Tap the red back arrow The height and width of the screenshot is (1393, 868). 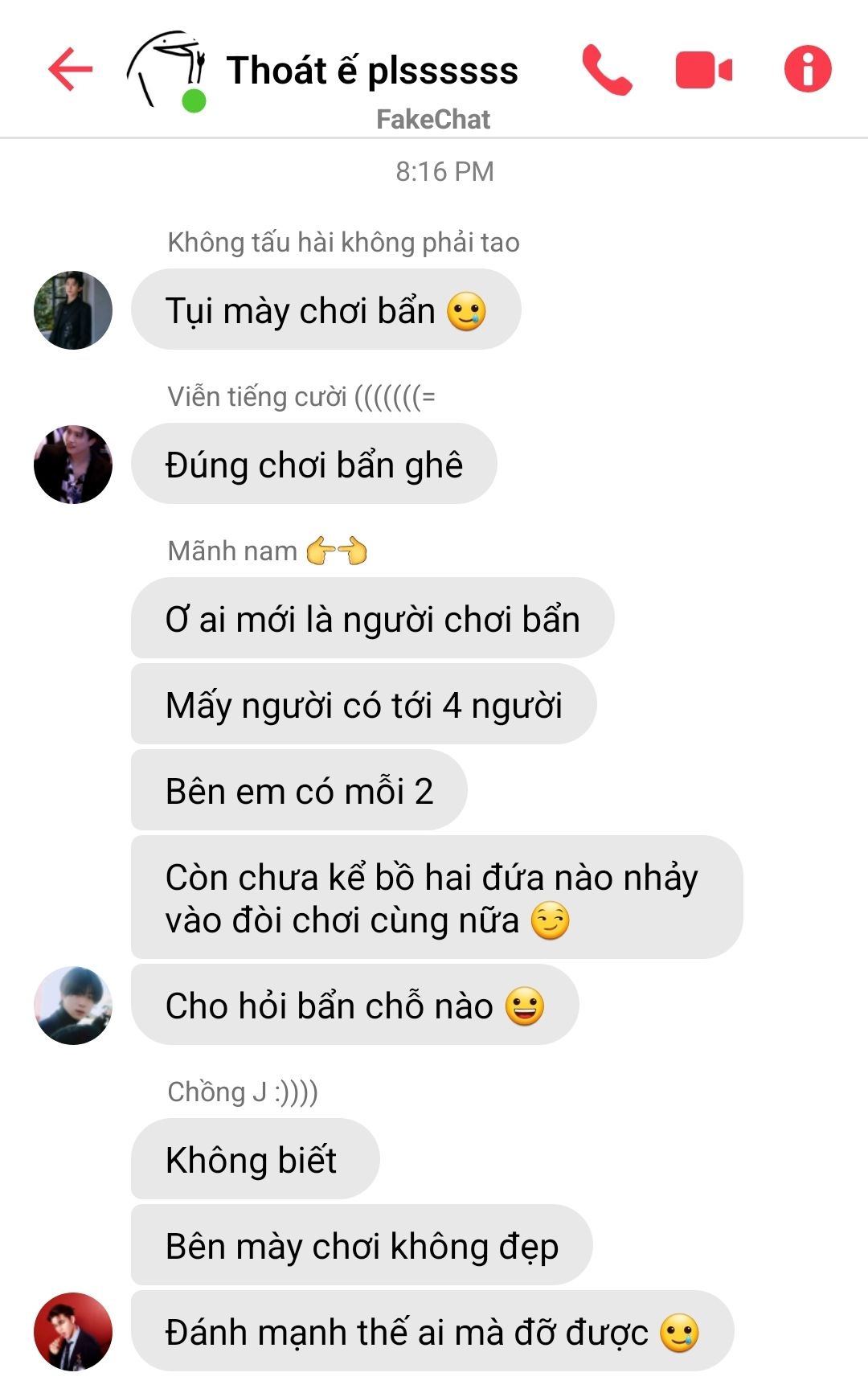coord(71,69)
